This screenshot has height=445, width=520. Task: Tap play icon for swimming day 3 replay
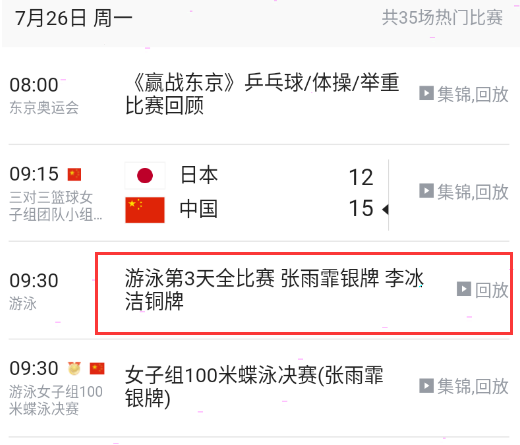tap(464, 289)
